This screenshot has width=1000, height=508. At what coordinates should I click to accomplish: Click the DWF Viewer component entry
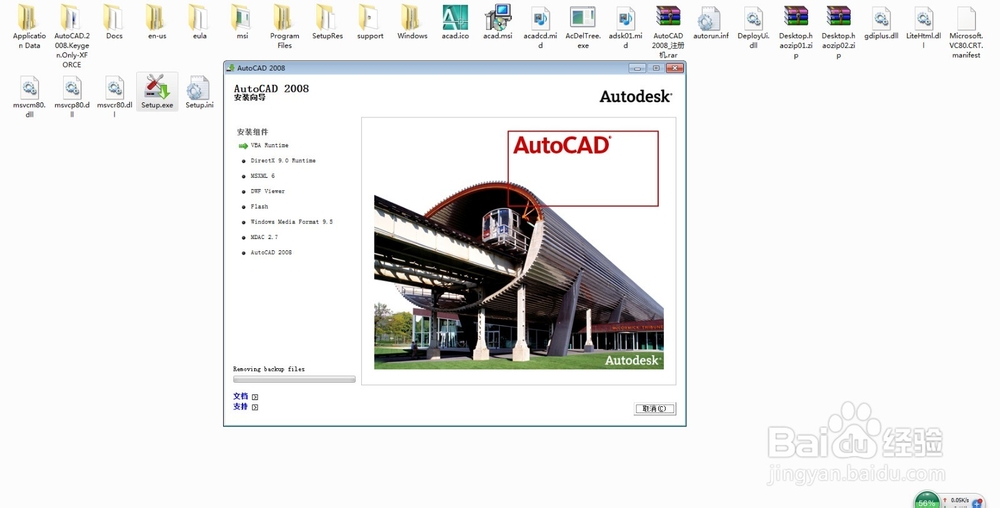268,191
